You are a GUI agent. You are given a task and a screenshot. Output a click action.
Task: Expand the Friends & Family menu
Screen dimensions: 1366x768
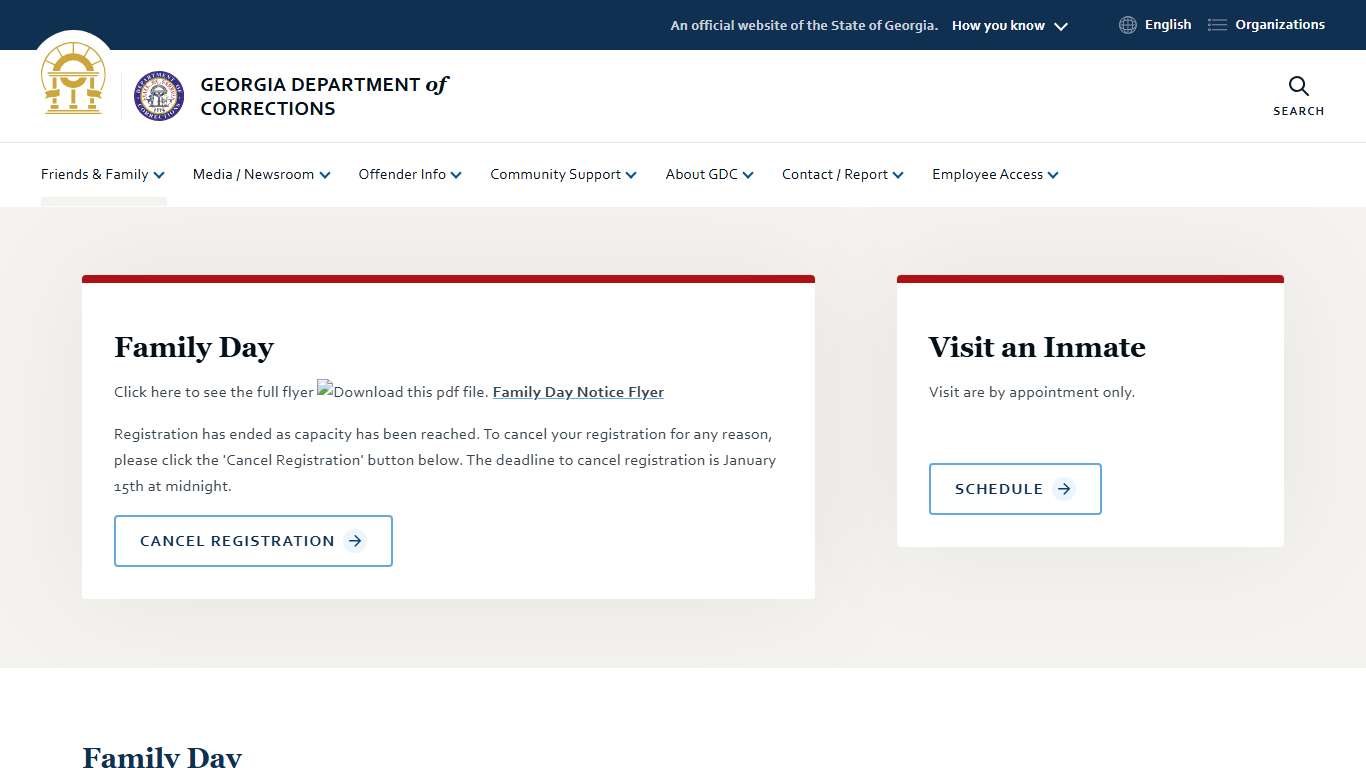[103, 174]
